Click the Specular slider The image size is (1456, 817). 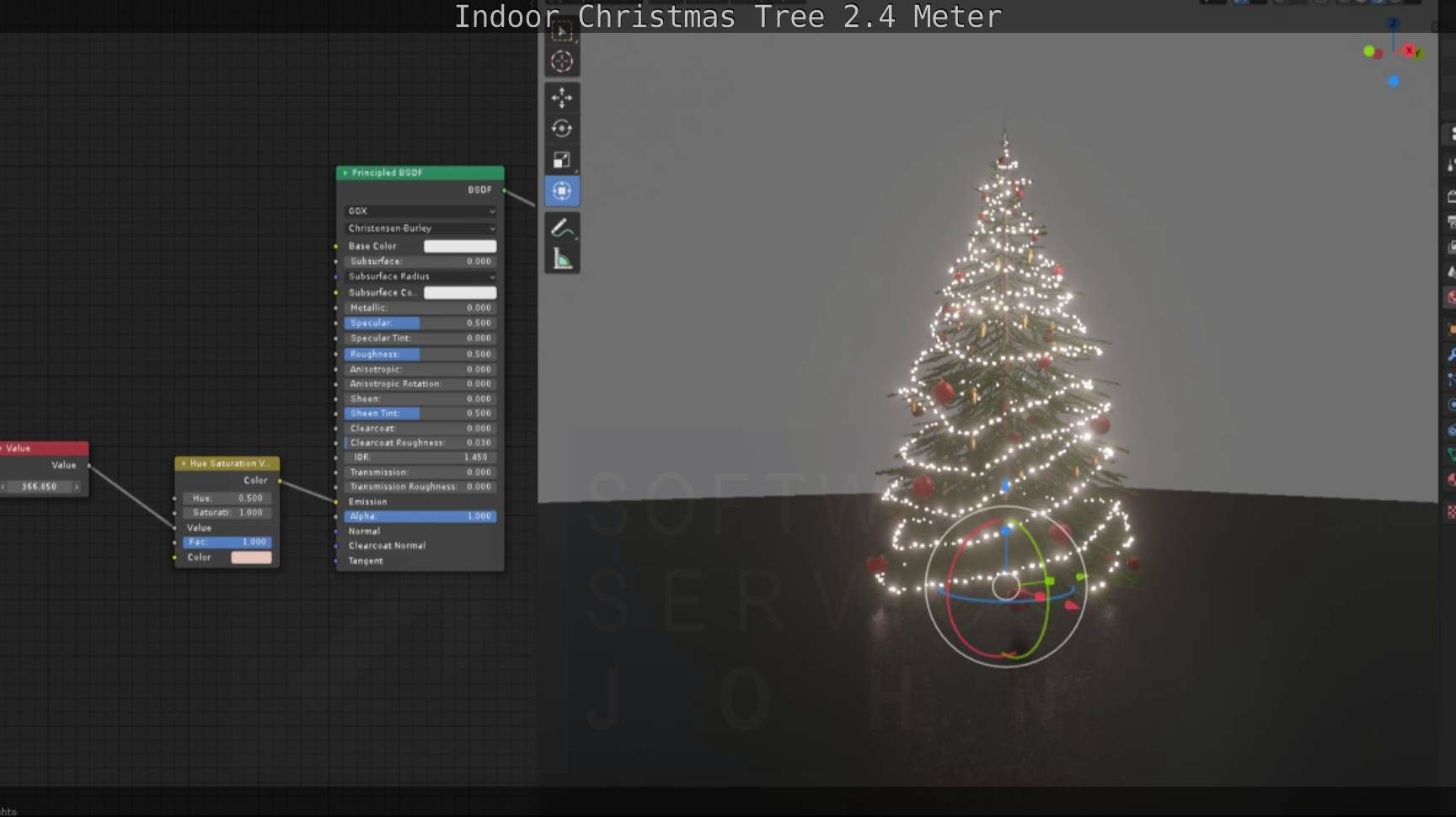click(x=420, y=323)
